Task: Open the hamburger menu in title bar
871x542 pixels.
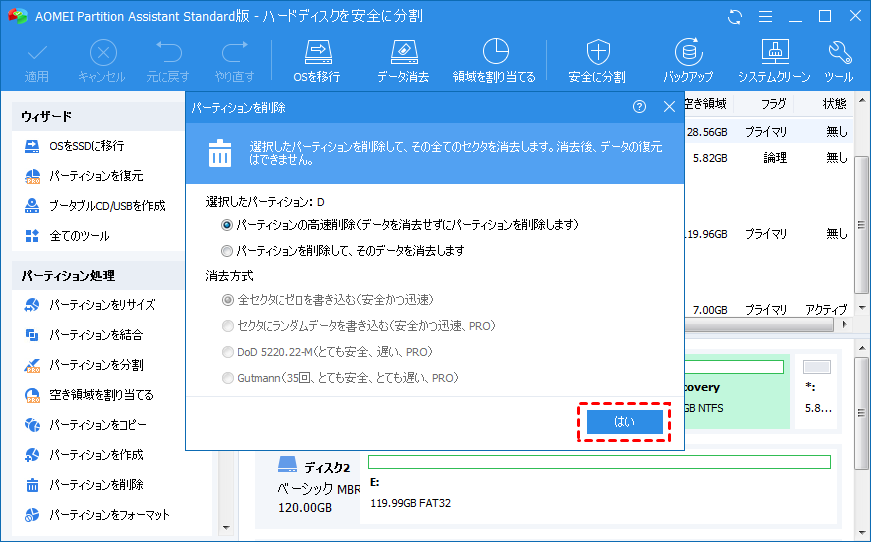Action: coord(765,17)
